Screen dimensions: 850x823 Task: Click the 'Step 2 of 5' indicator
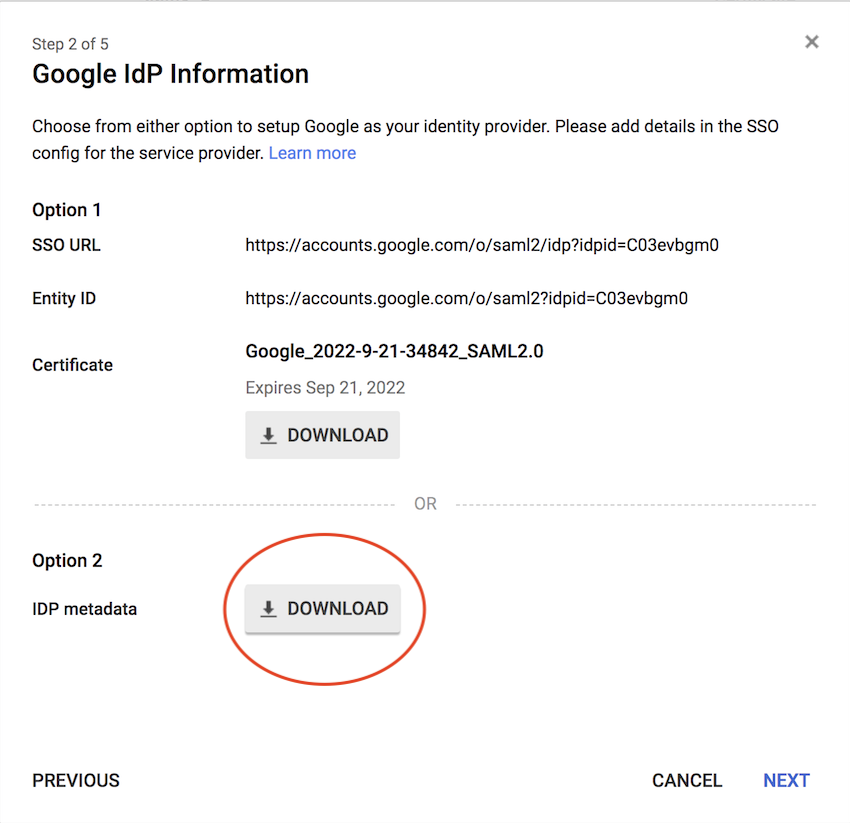(x=70, y=44)
